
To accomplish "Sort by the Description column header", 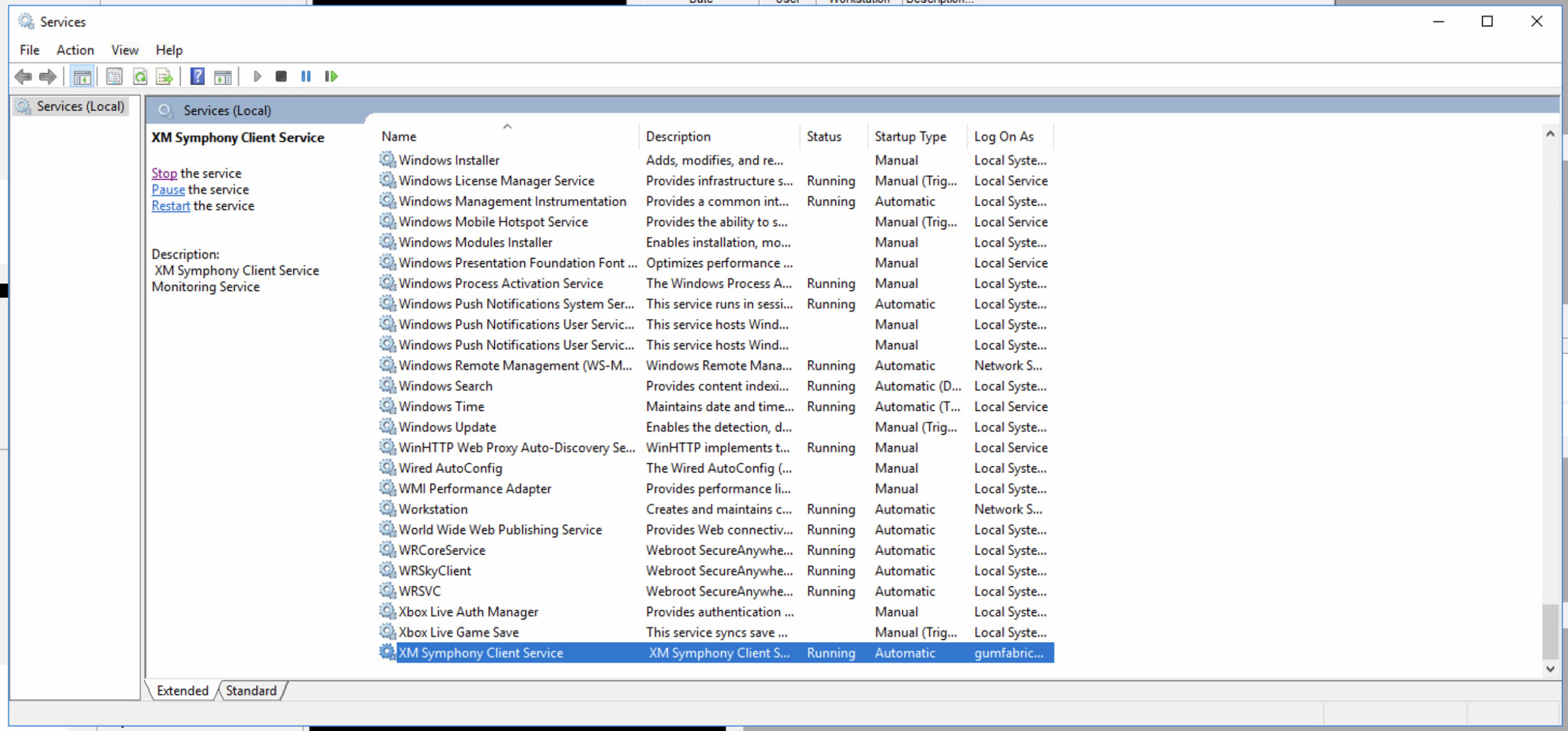I will point(720,137).
